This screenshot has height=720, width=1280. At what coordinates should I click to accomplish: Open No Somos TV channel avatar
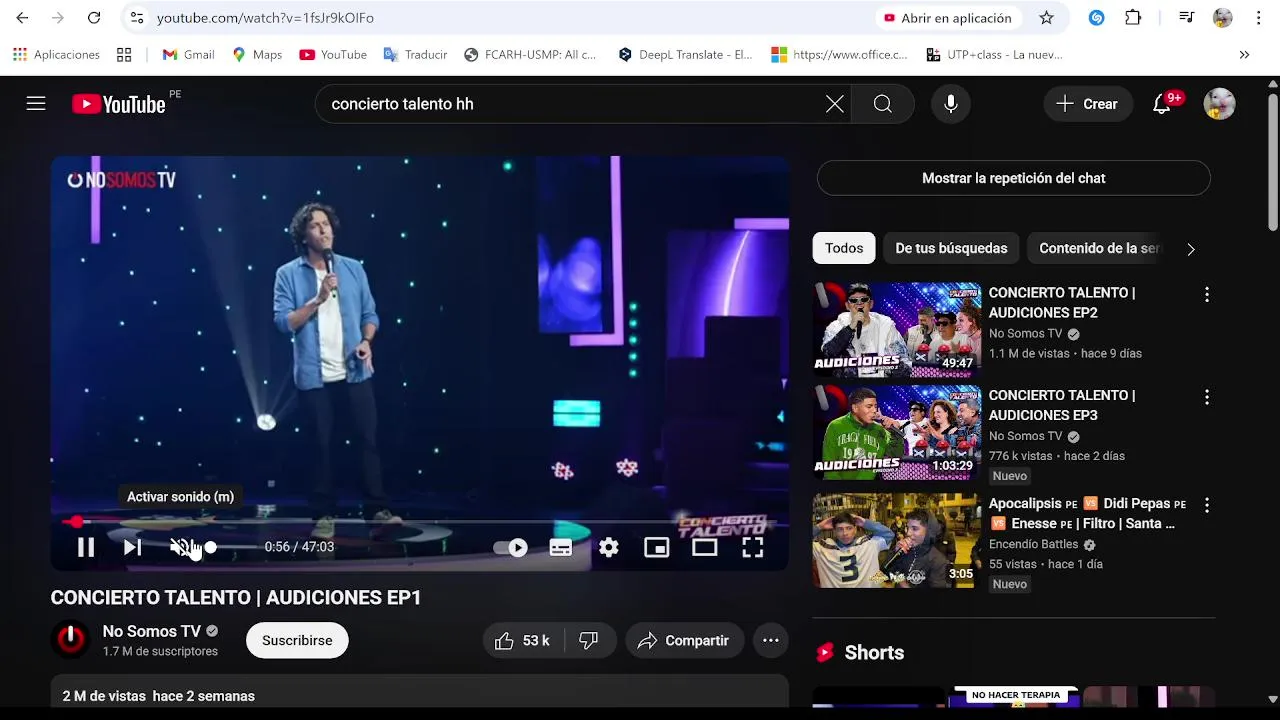coord(70,640)
